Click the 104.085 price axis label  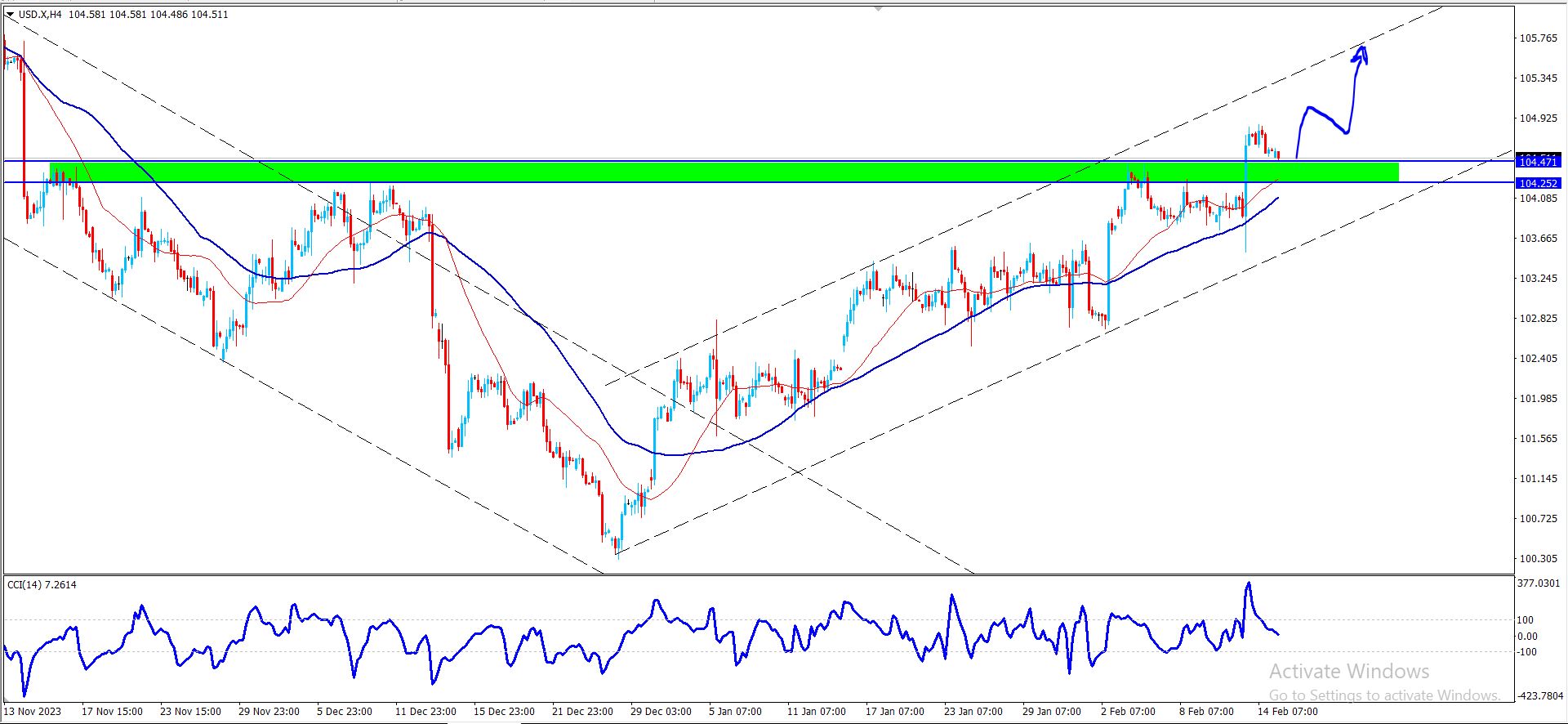[1539, 199]
